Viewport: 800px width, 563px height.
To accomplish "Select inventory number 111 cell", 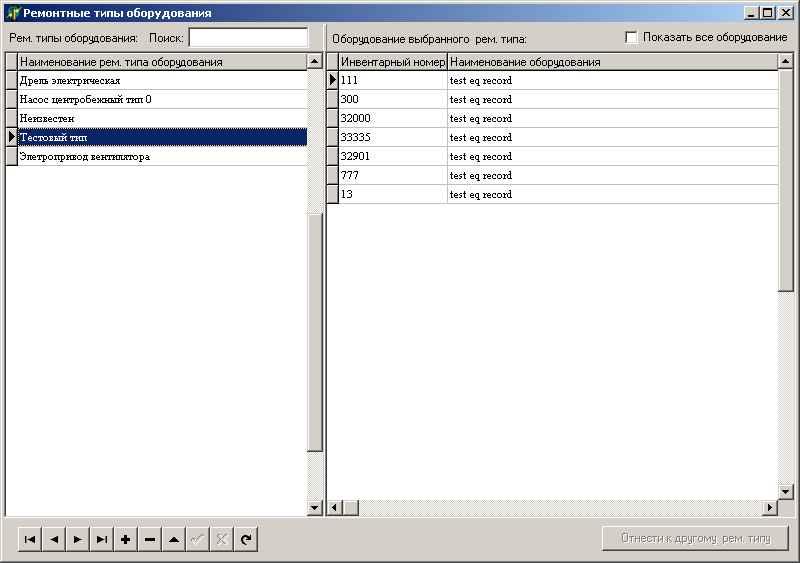I will pyautogui.click(x=393, y=80).
